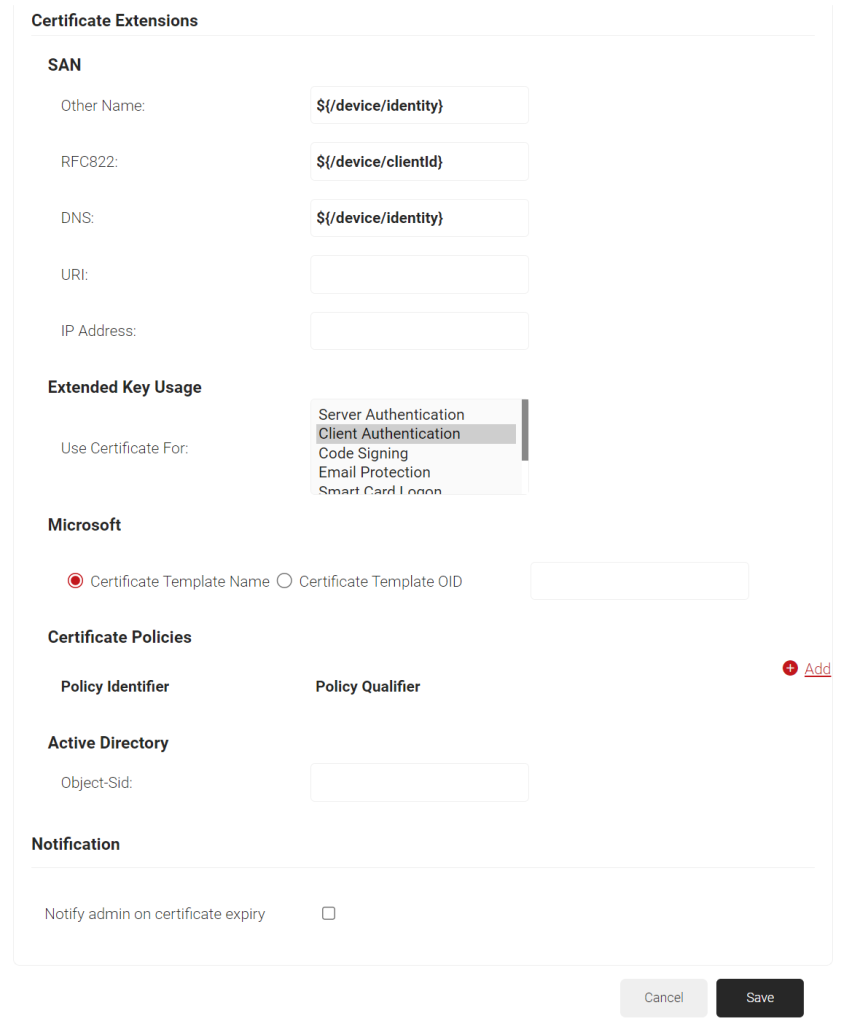
Task: Click the Add policy link
Action: 817,669
